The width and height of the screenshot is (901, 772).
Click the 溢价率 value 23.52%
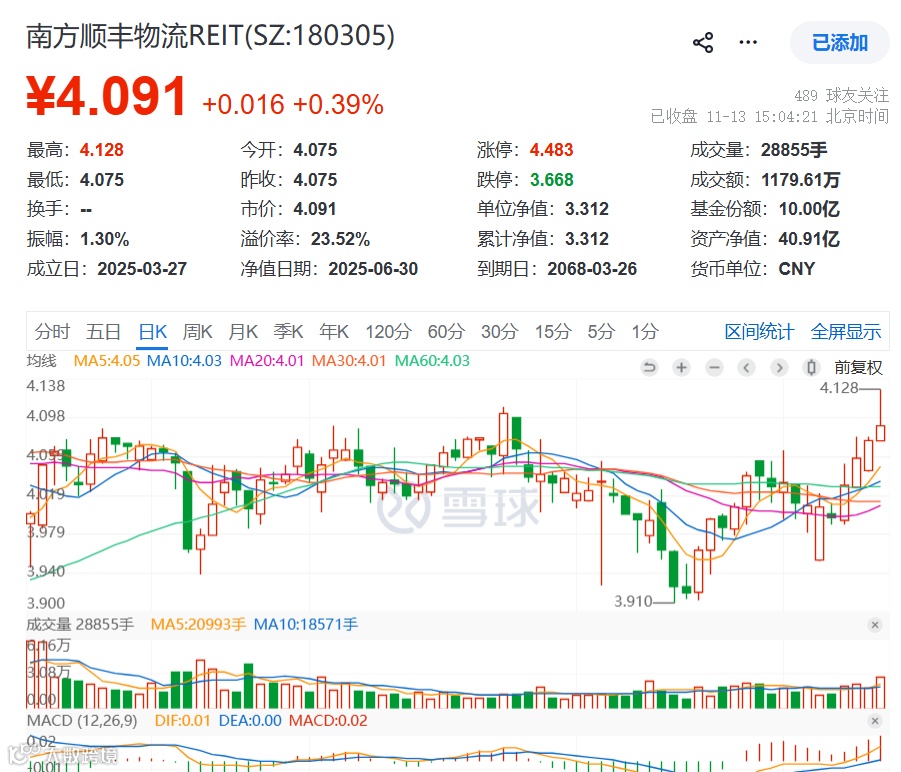click(x=340, y=239)
